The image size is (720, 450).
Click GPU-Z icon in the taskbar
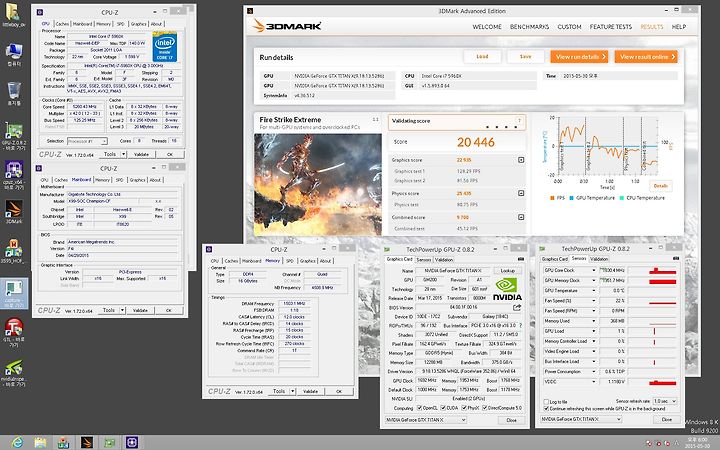[x=109, y=443]
